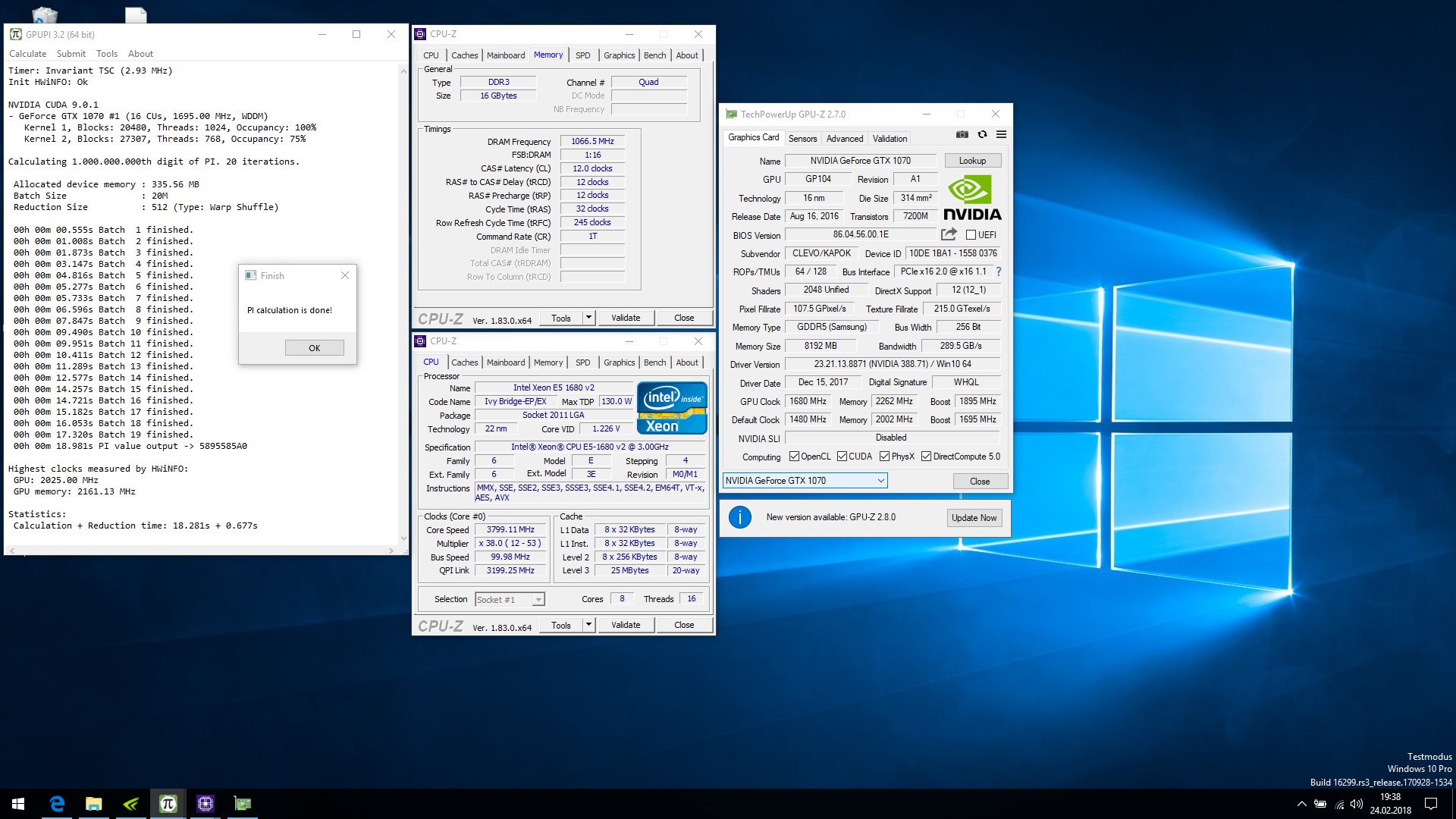This screenshot has height=819, width=1456.
Task: Expand Tools dropdown arrow in CPU tab CPU-Z window
Action: tap(588, 625)
